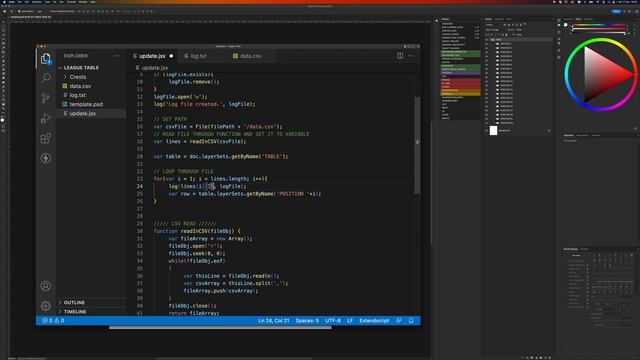Open log.txt in the Explorer tree
This screenshot has height=360, width=640.
[x=77, y=95]
